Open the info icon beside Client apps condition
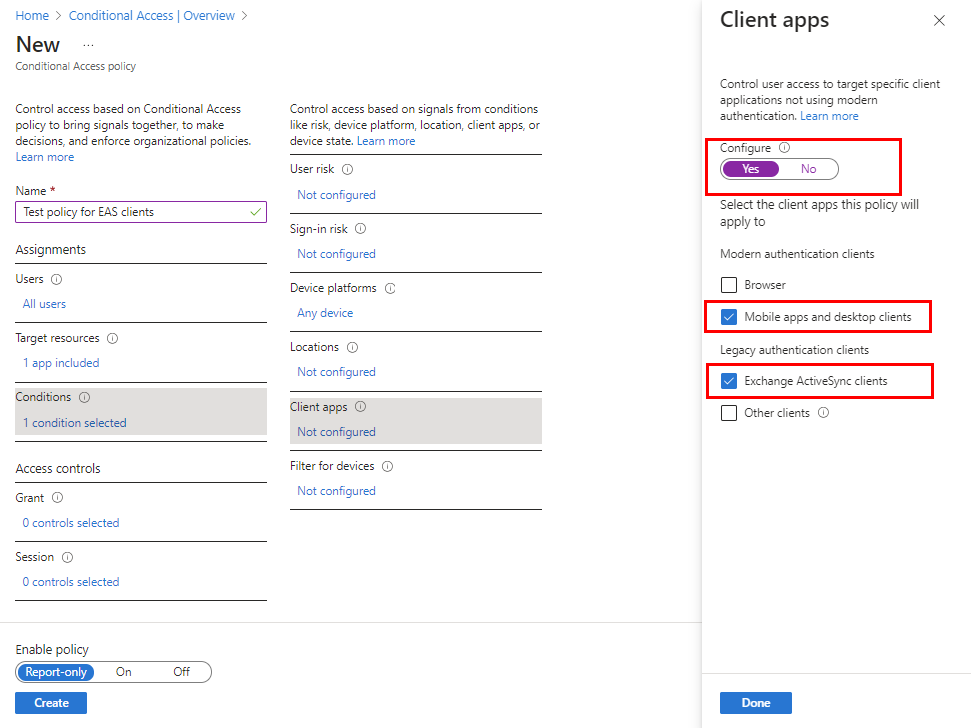971x728 pixels. tap(360, 406)
